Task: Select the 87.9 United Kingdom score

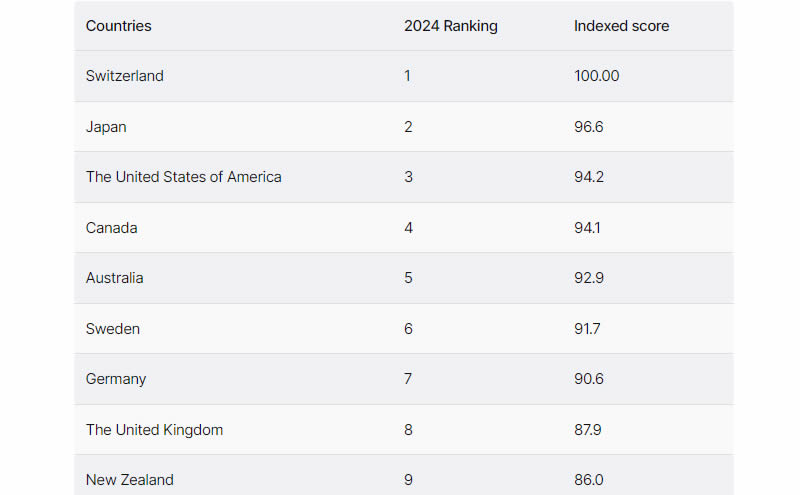Action: 588,430
